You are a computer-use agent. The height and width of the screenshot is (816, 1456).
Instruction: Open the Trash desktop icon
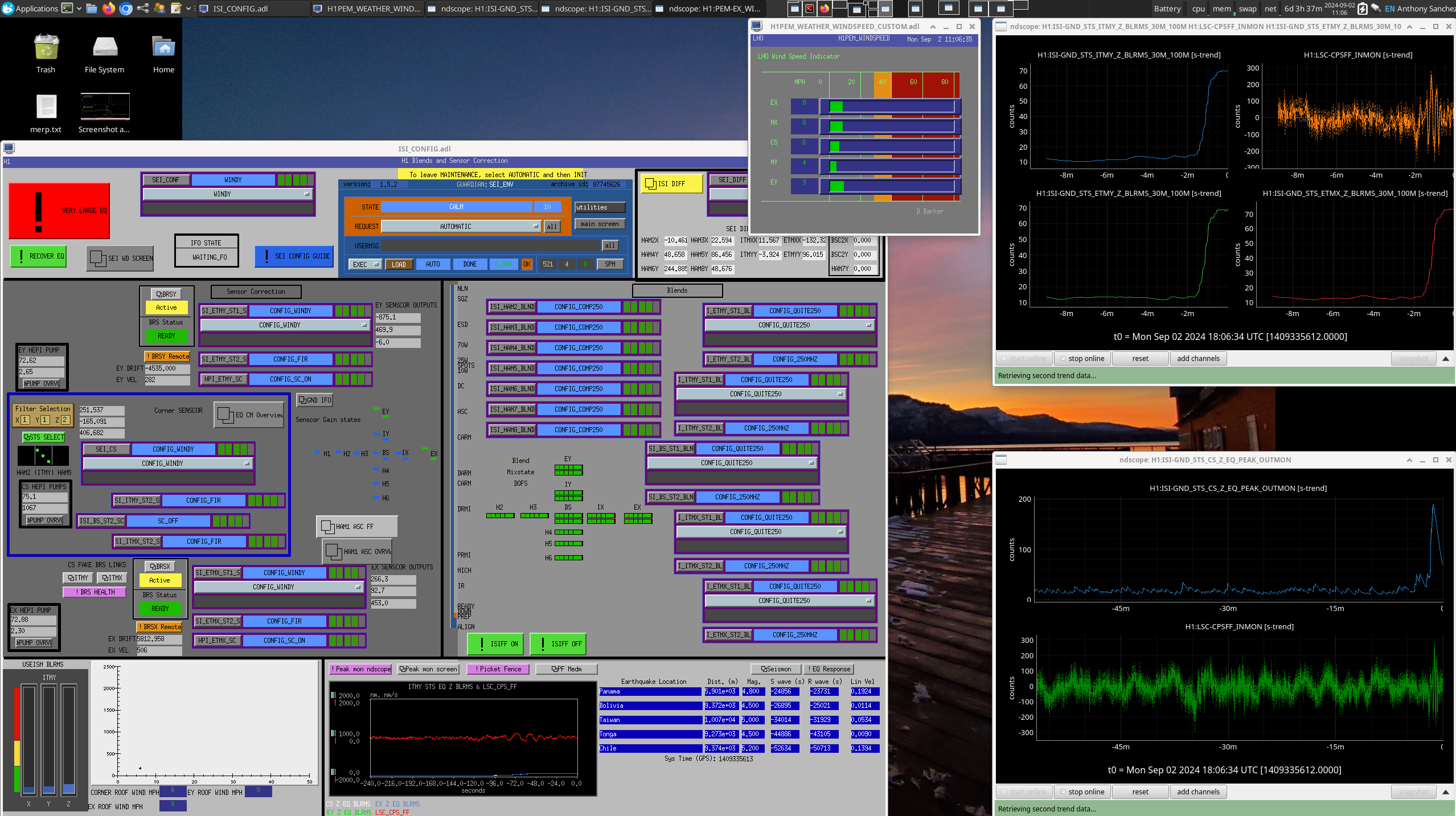[x=46, y=54]
